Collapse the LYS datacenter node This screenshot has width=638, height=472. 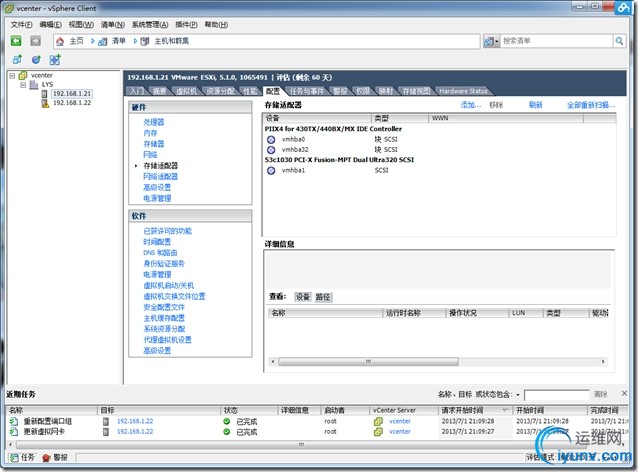point(23,85)
